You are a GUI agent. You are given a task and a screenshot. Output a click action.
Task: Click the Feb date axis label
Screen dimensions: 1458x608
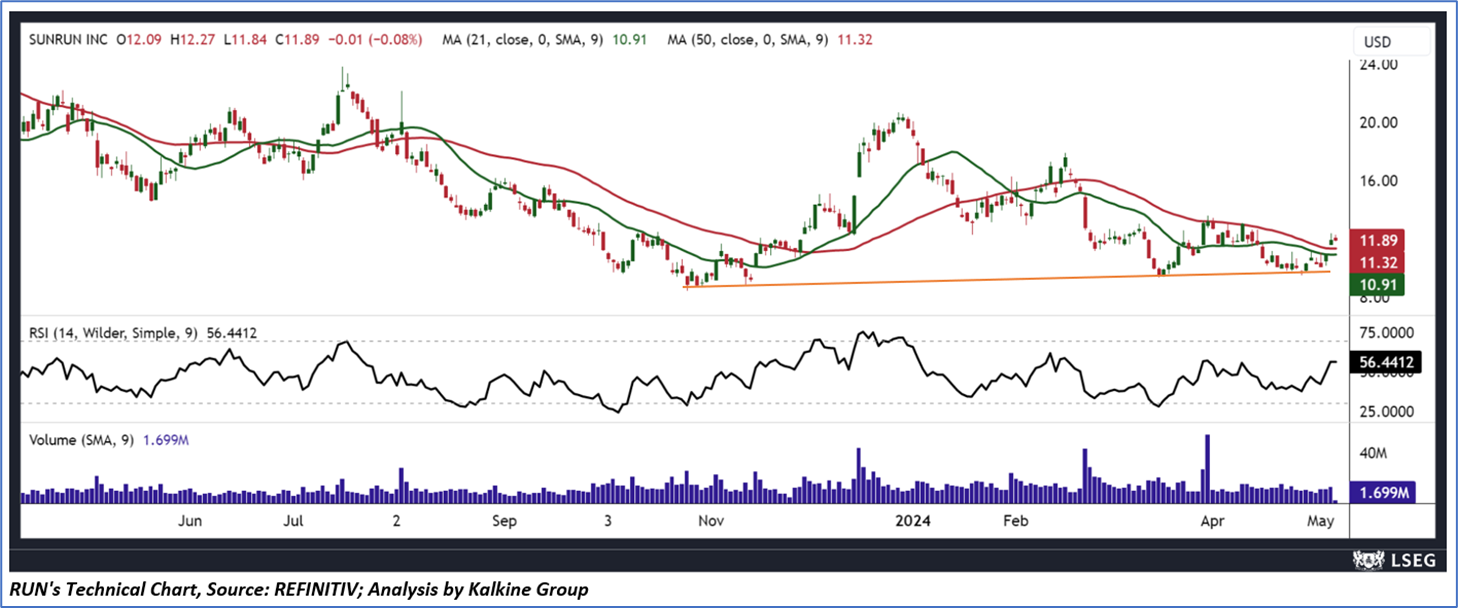point(1015,521)
